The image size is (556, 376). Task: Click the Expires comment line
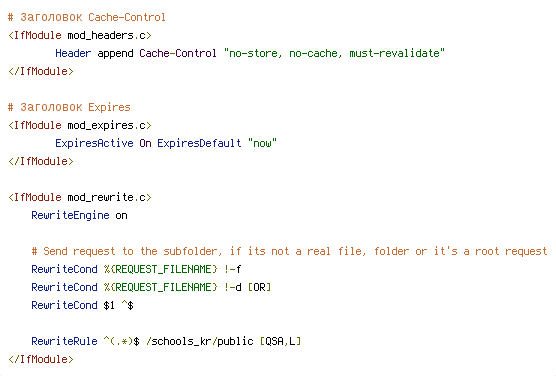tap(69, 107)
